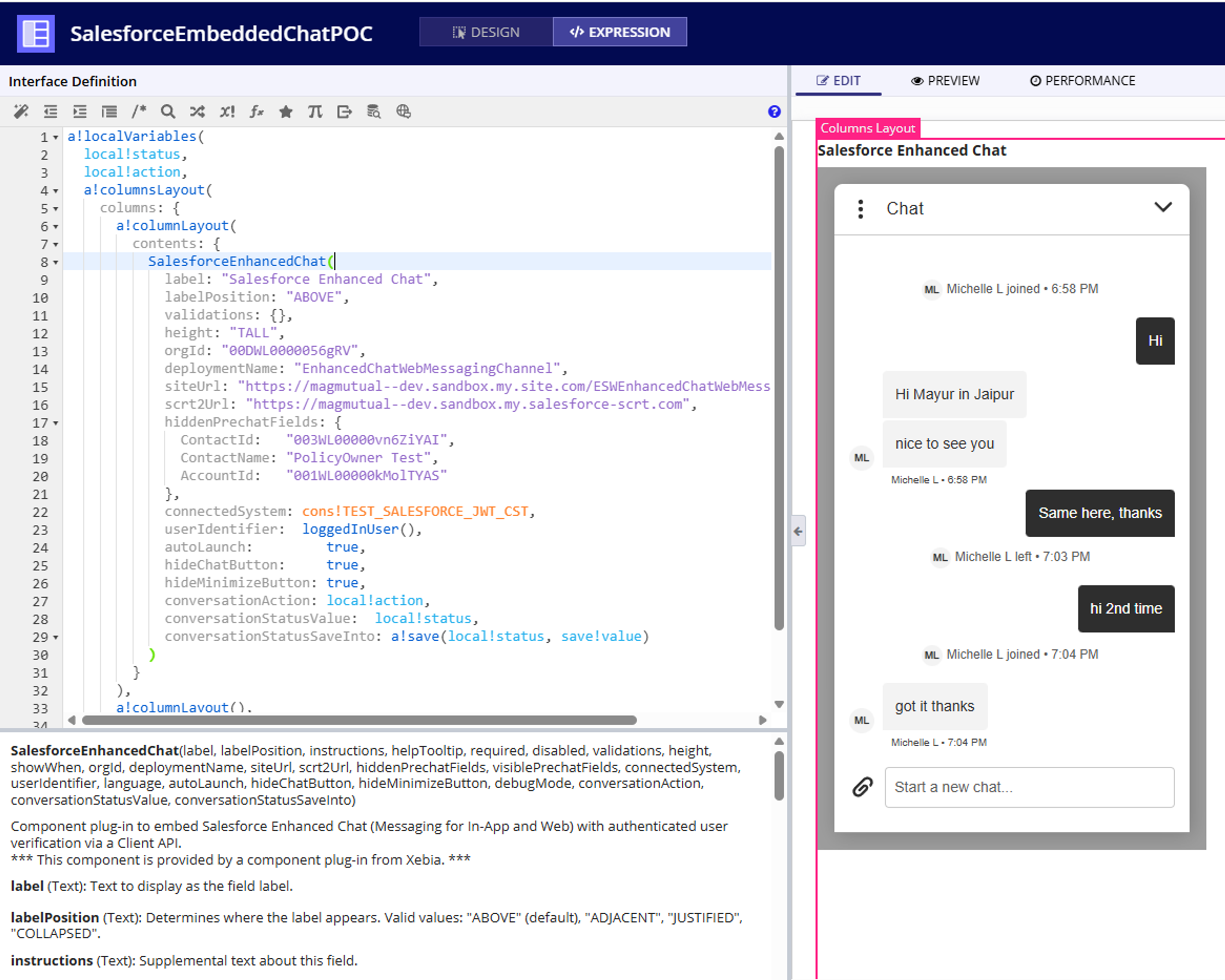Collapse code fold at line 4
The height and width of the screenshot is (980, 1225).
[x=56, y=191]
